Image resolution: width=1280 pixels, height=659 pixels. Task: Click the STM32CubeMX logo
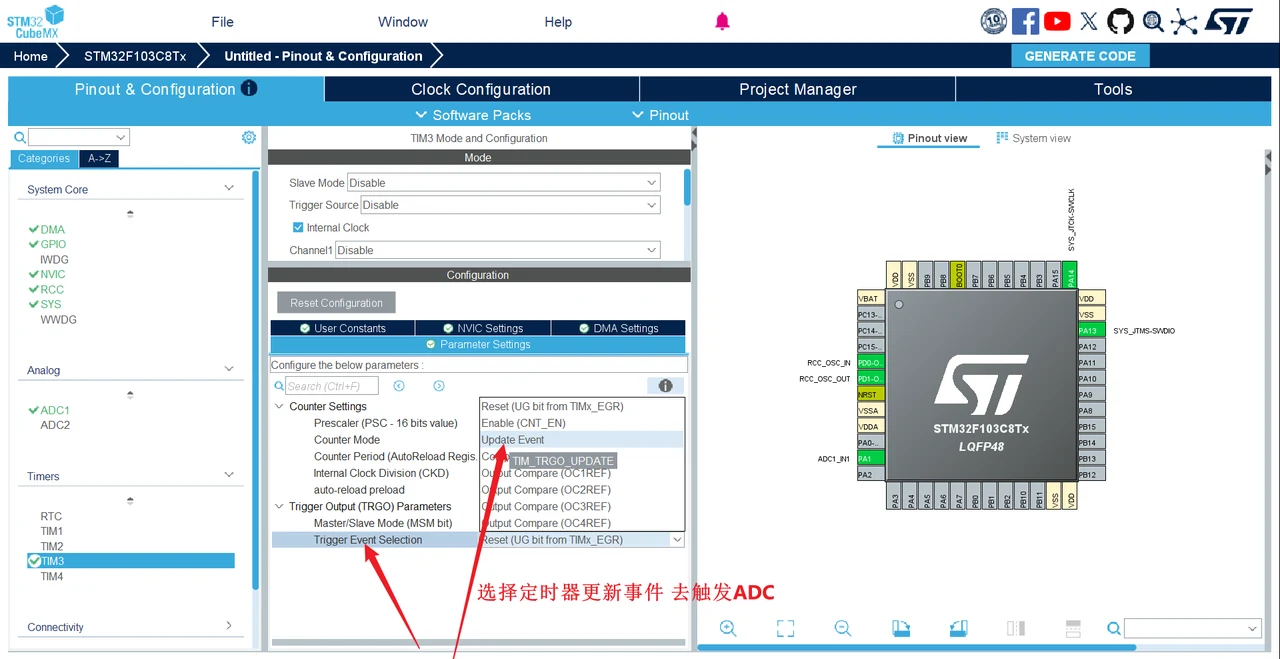(36, 21)
